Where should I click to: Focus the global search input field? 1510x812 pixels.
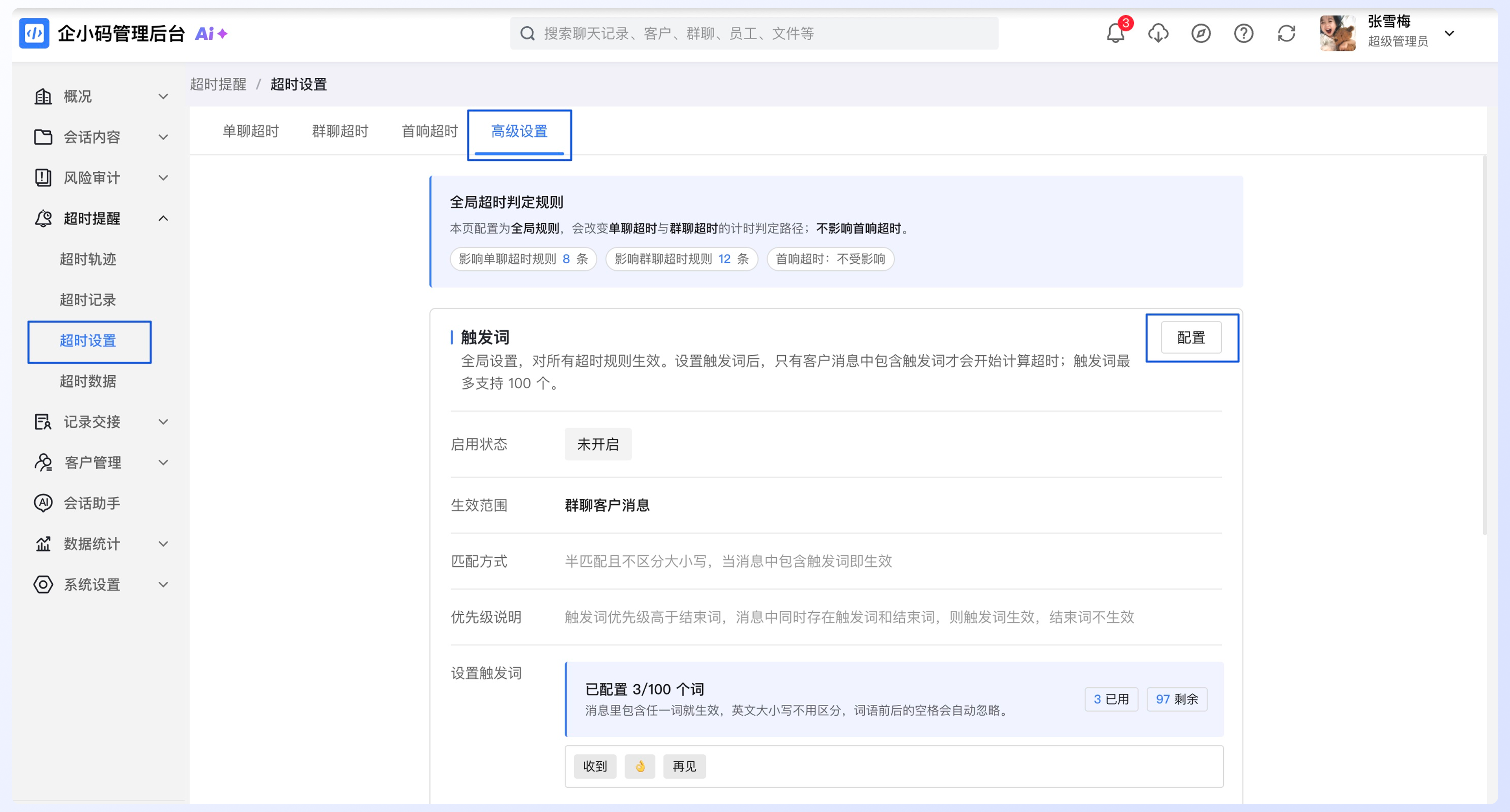(x=754, y=33)
